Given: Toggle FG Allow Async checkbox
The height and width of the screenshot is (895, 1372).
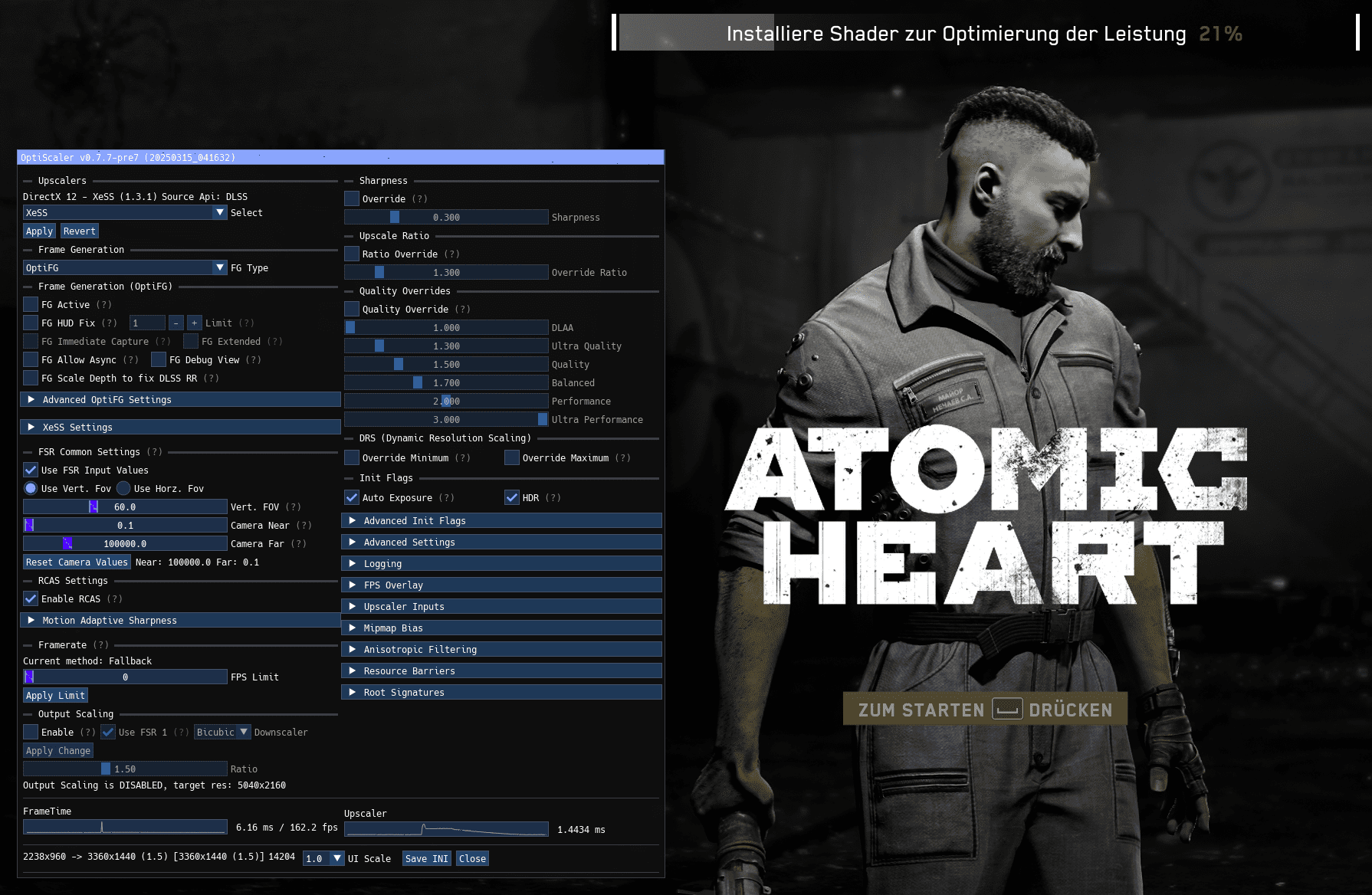Looking at the screenshot, I should tap(31, 360).
